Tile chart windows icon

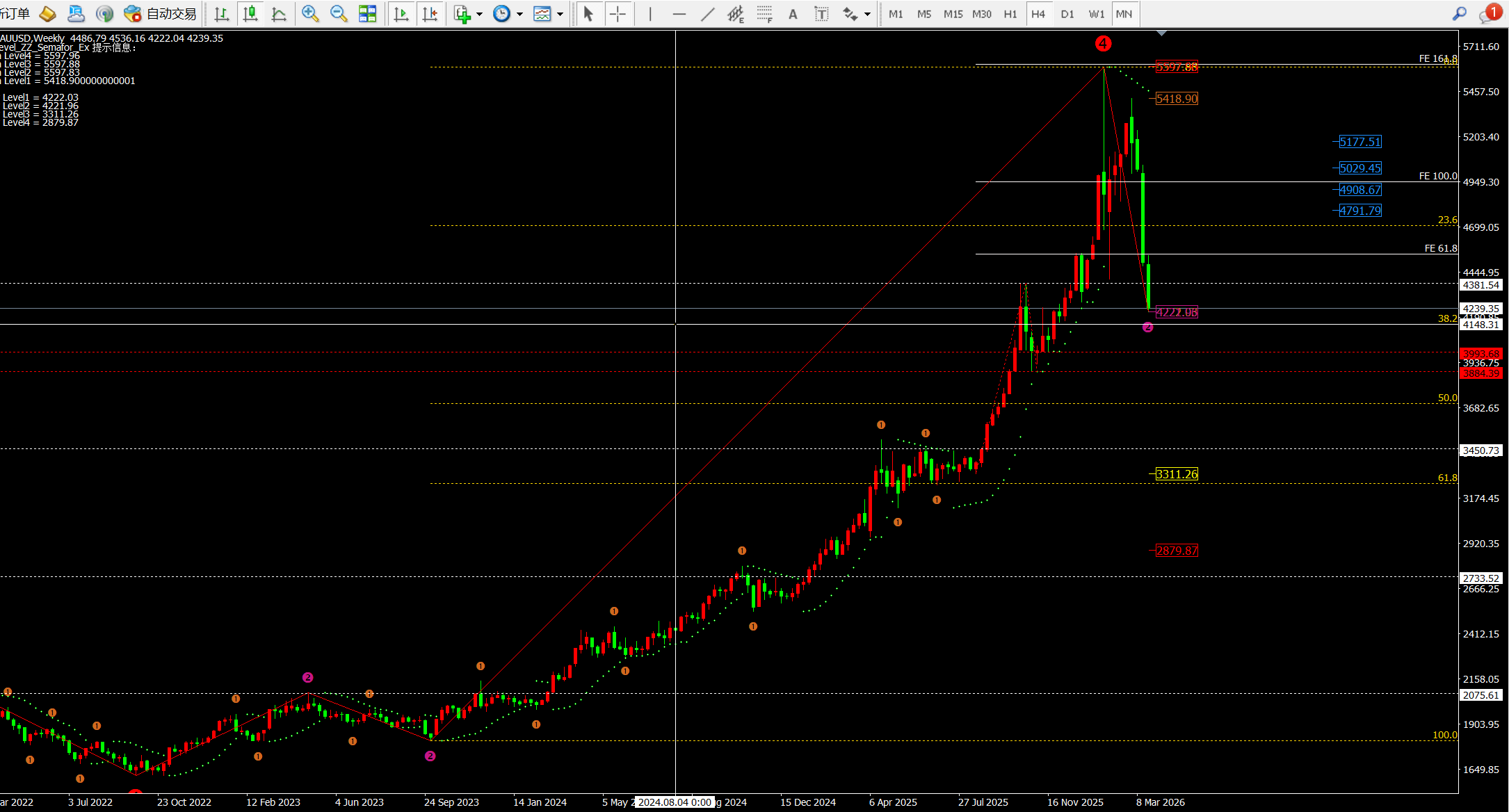tap(367, 14)
